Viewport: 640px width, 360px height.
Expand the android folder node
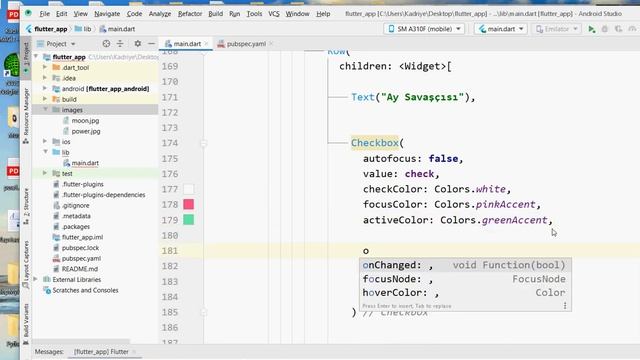(x=45, y=89)
